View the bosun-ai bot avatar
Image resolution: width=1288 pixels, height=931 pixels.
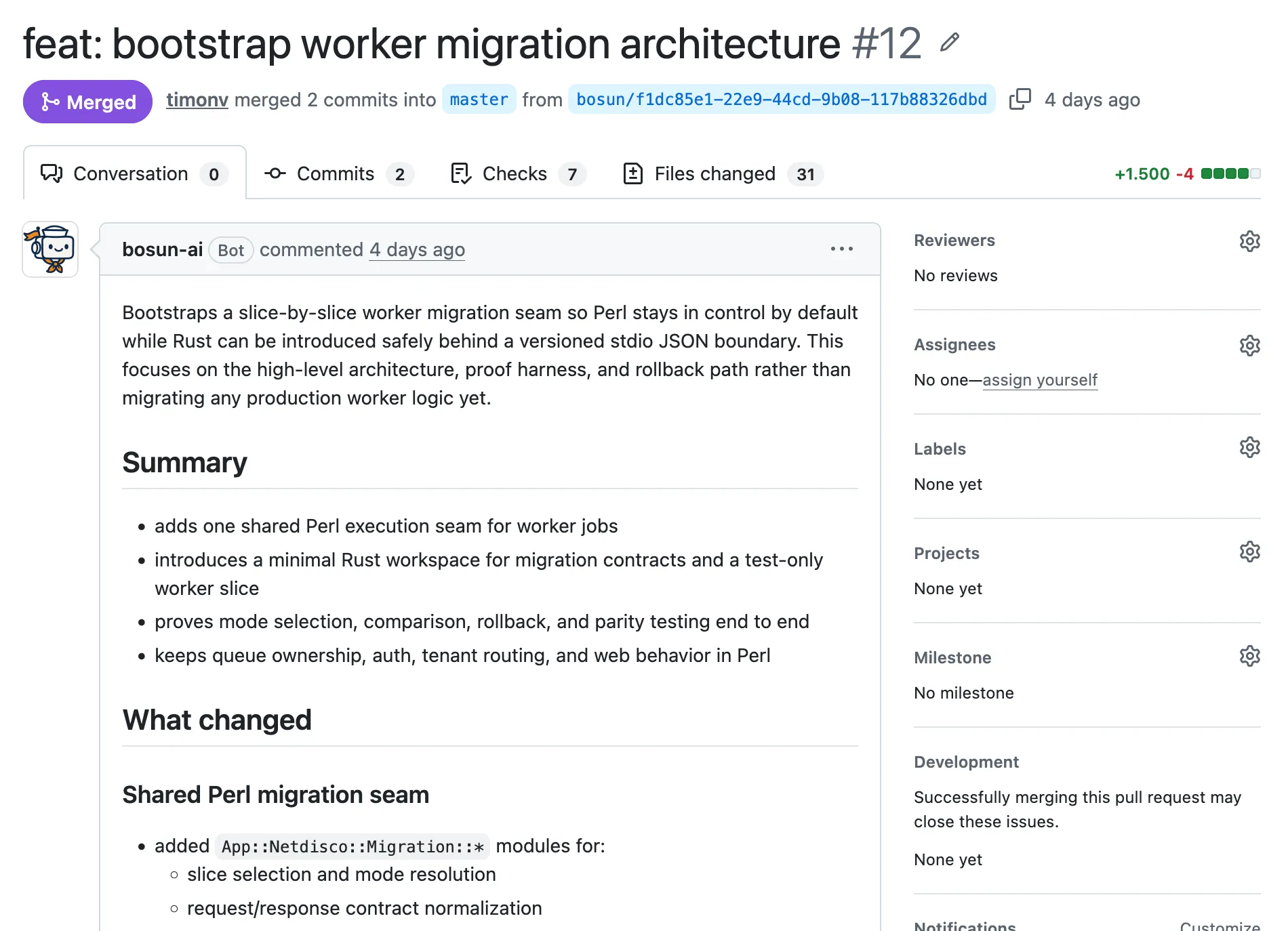tap(50, 249)
